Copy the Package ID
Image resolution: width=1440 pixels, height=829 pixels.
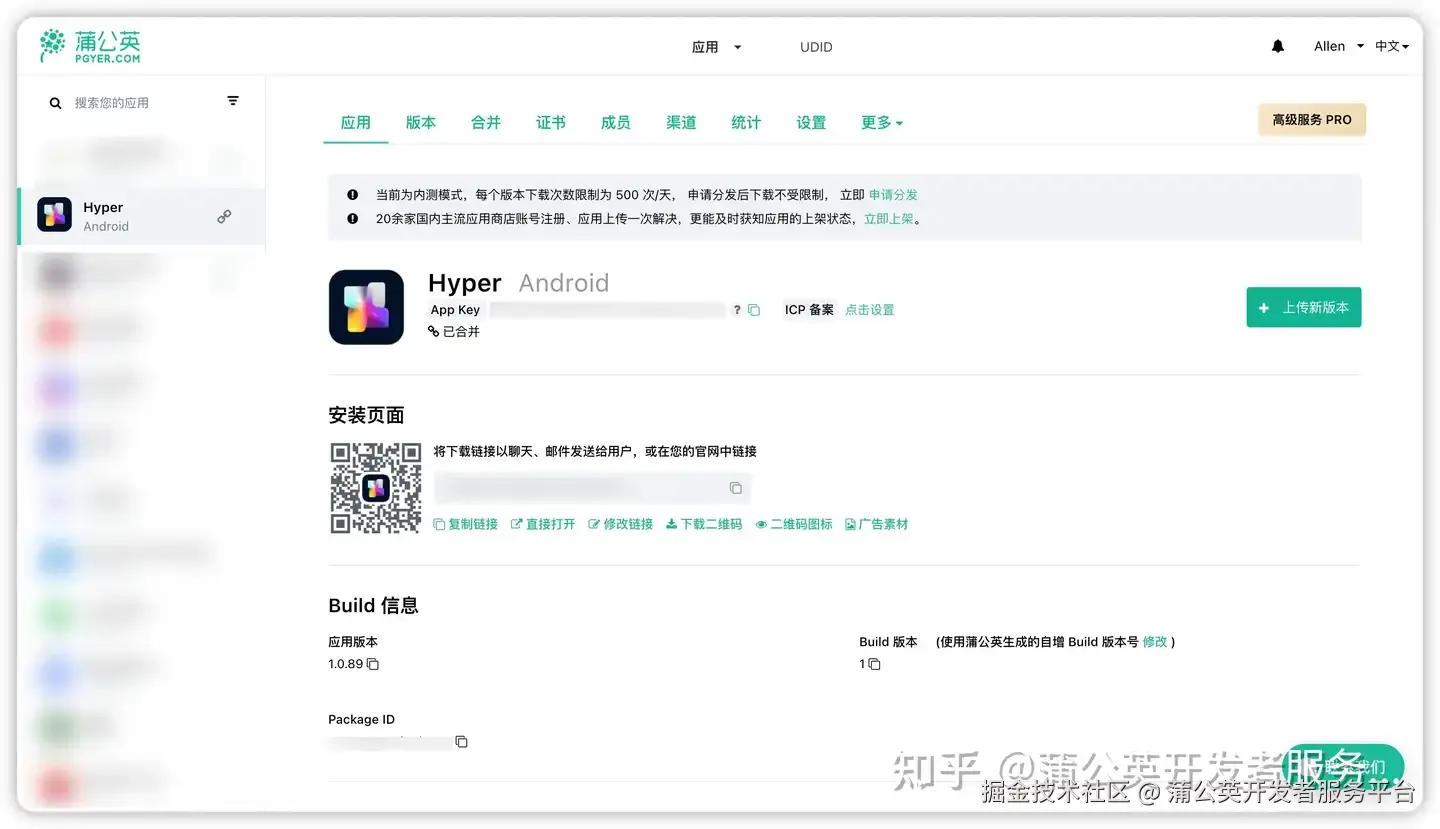pyautogui.click(x=461, y=741)
